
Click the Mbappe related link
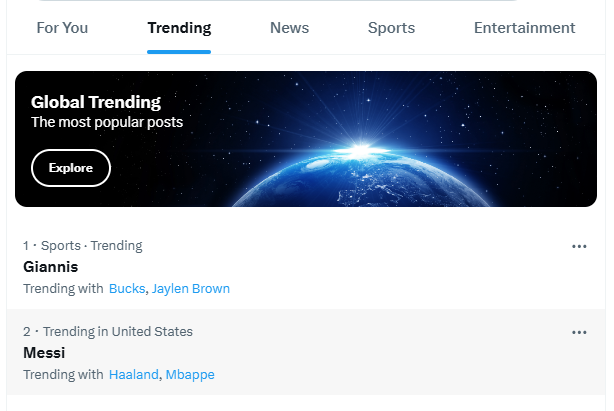coord(190,375)
